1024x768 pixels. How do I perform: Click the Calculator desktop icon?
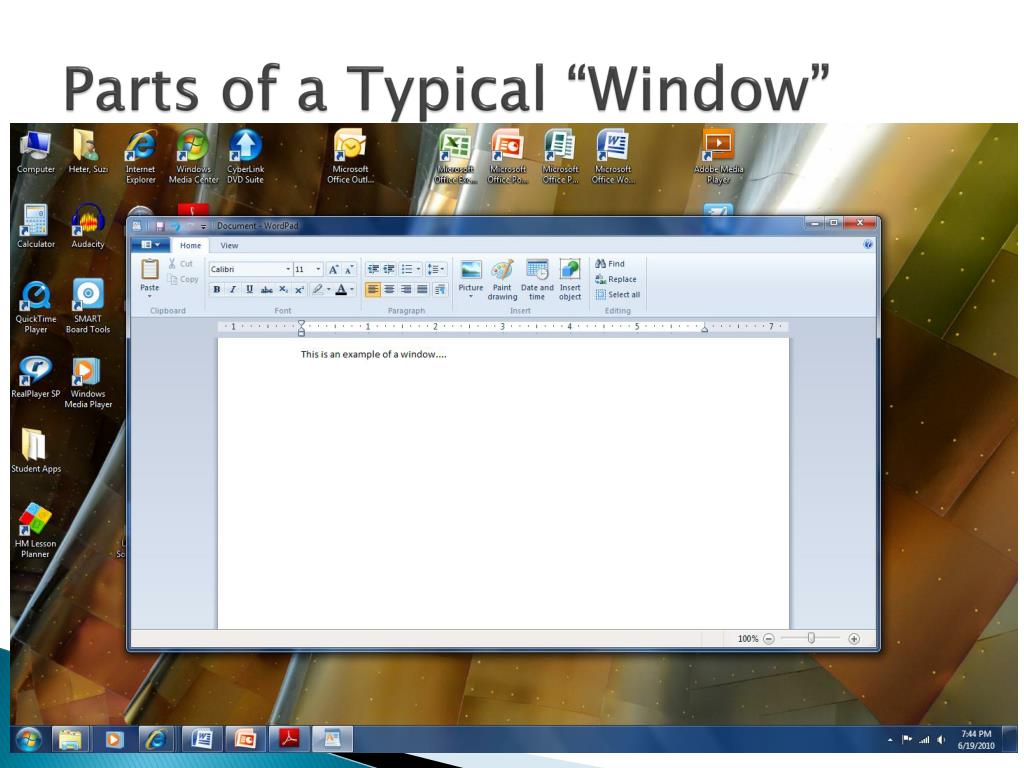tap(35, 226)
